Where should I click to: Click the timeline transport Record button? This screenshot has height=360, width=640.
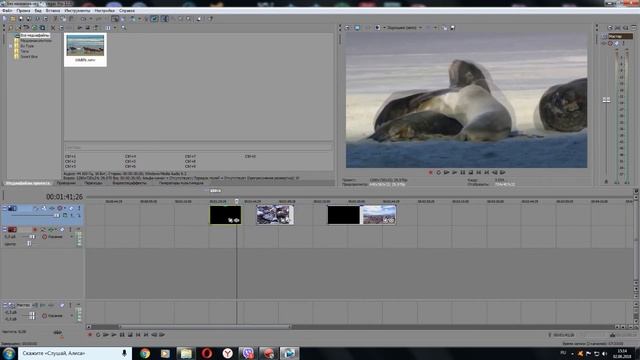tap(90, 335)
